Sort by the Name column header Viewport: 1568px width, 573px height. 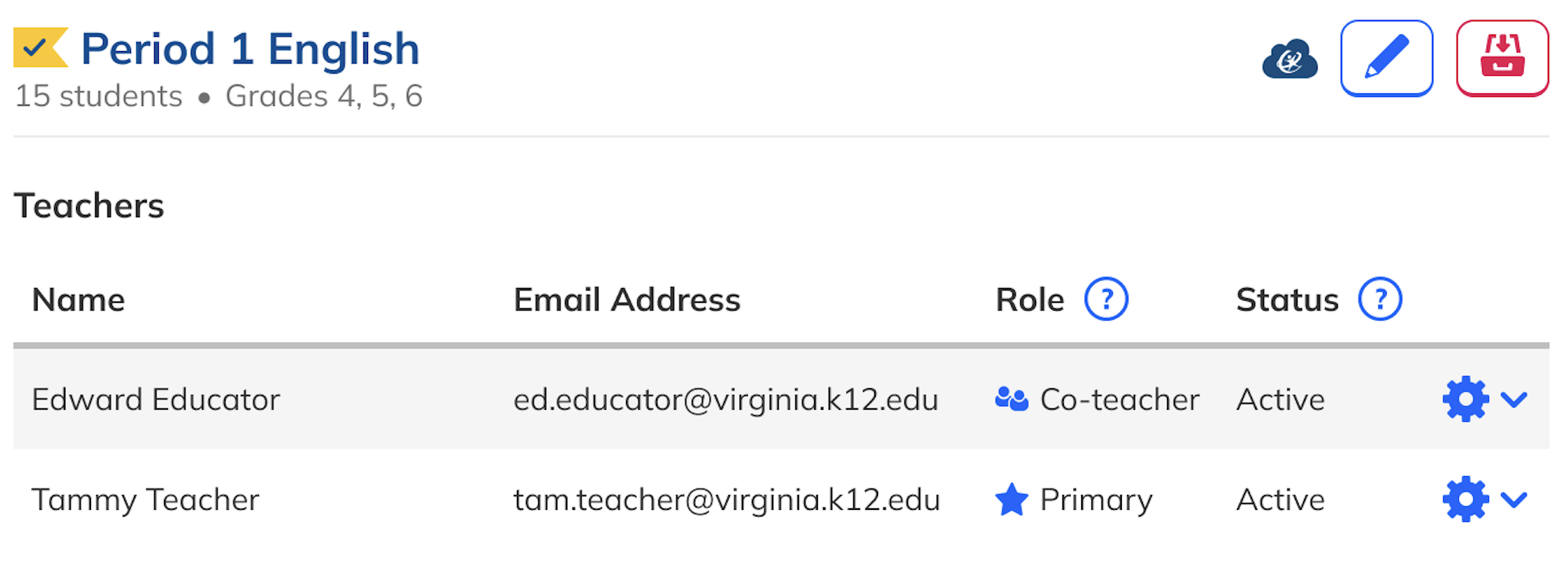[79, 299]
